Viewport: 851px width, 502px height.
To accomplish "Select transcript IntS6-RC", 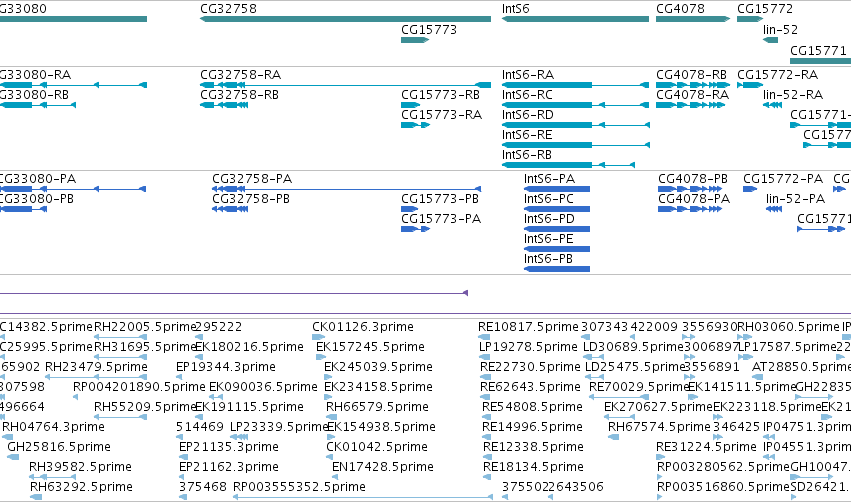I will [x=575, y=105].
